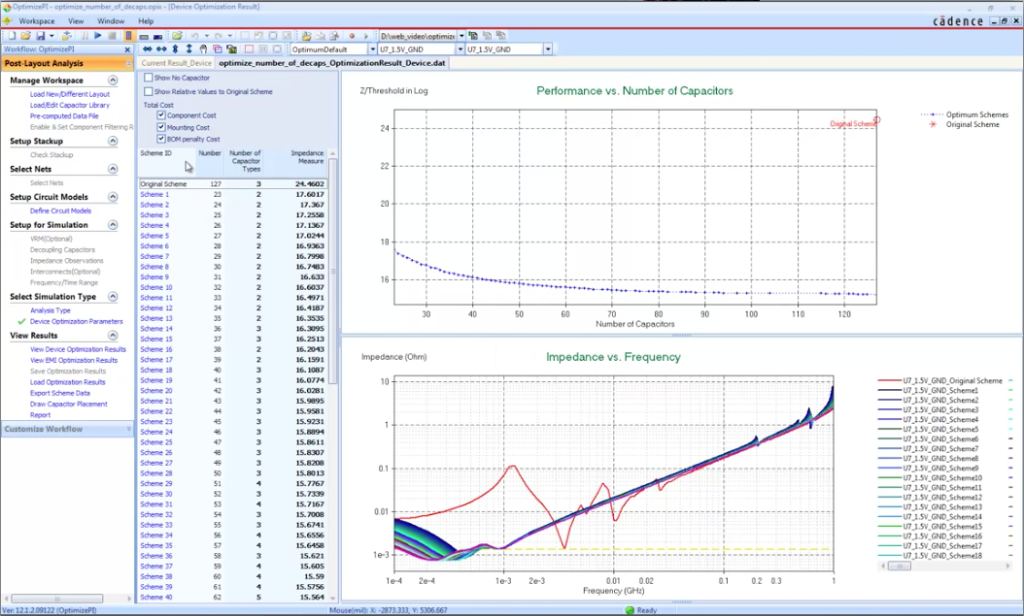1024x616 pixels.
Task: Collapse the View Results section
Action: pyautogui.click(x=113, y=336)
